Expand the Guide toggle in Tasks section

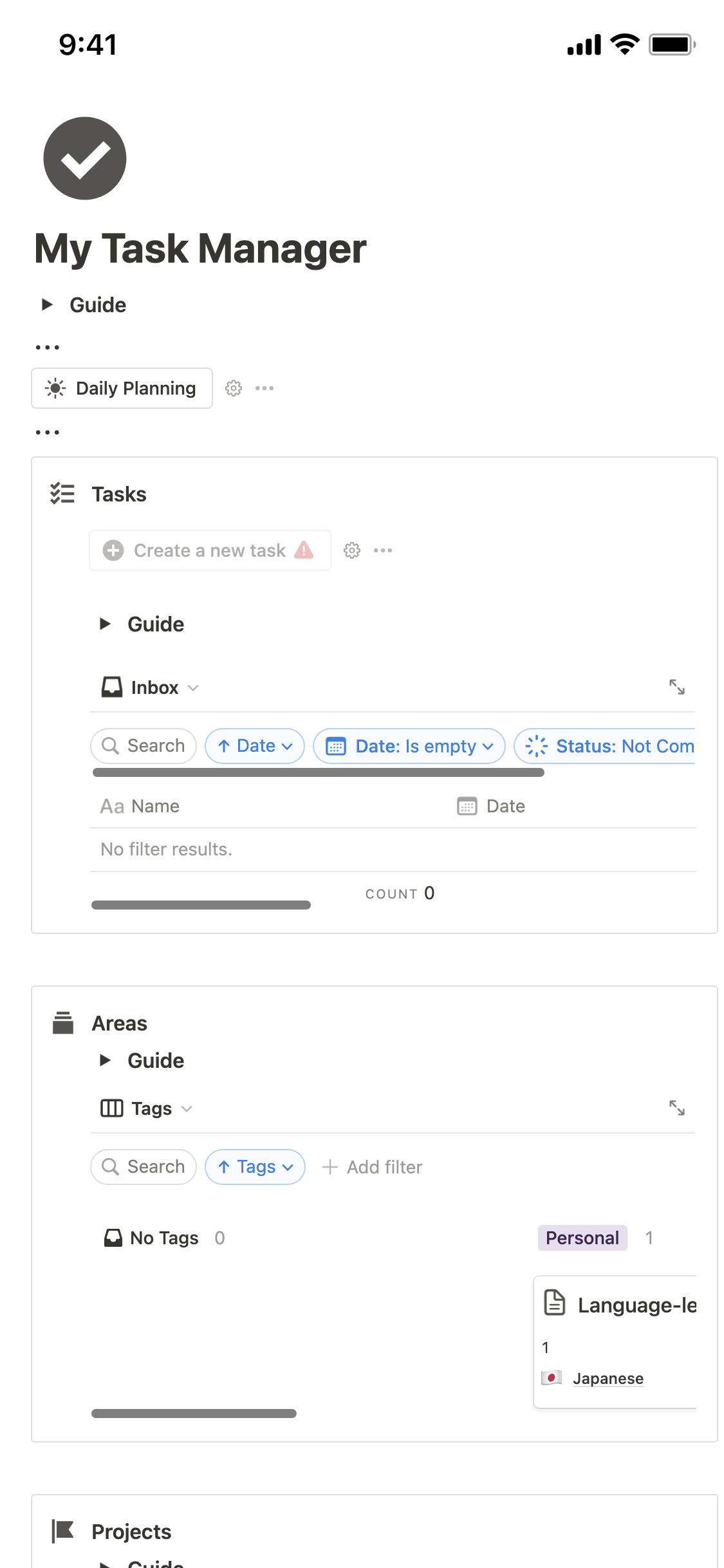105,624
